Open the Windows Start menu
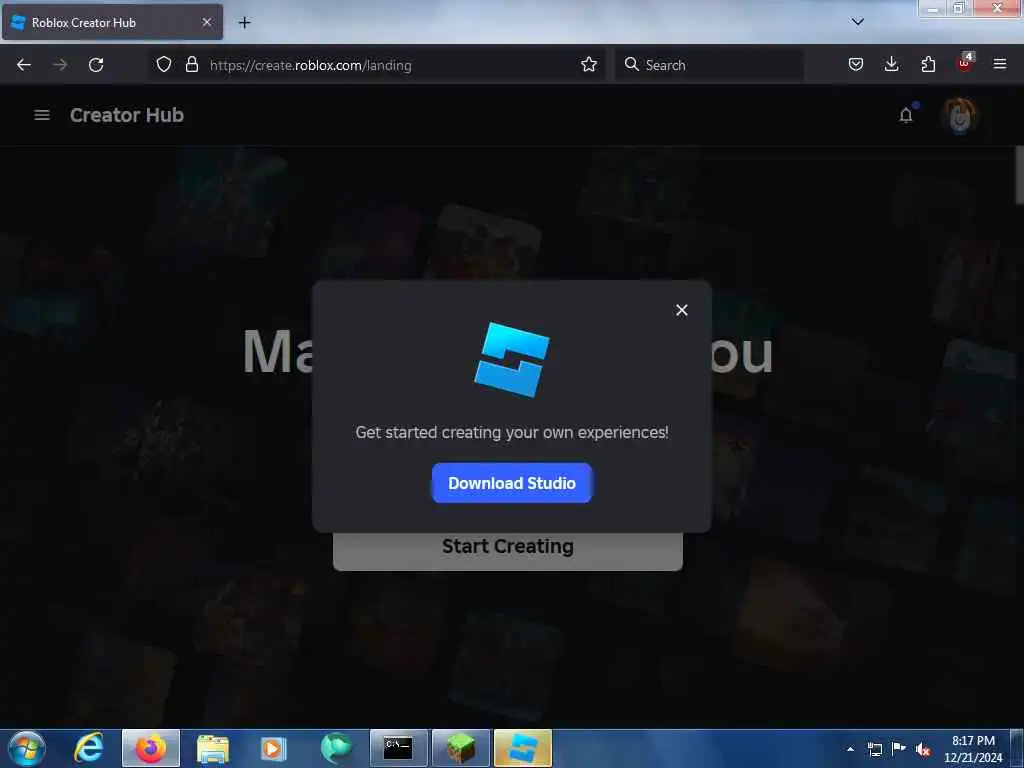1024x768 pixels. click(x=27, y=748)
